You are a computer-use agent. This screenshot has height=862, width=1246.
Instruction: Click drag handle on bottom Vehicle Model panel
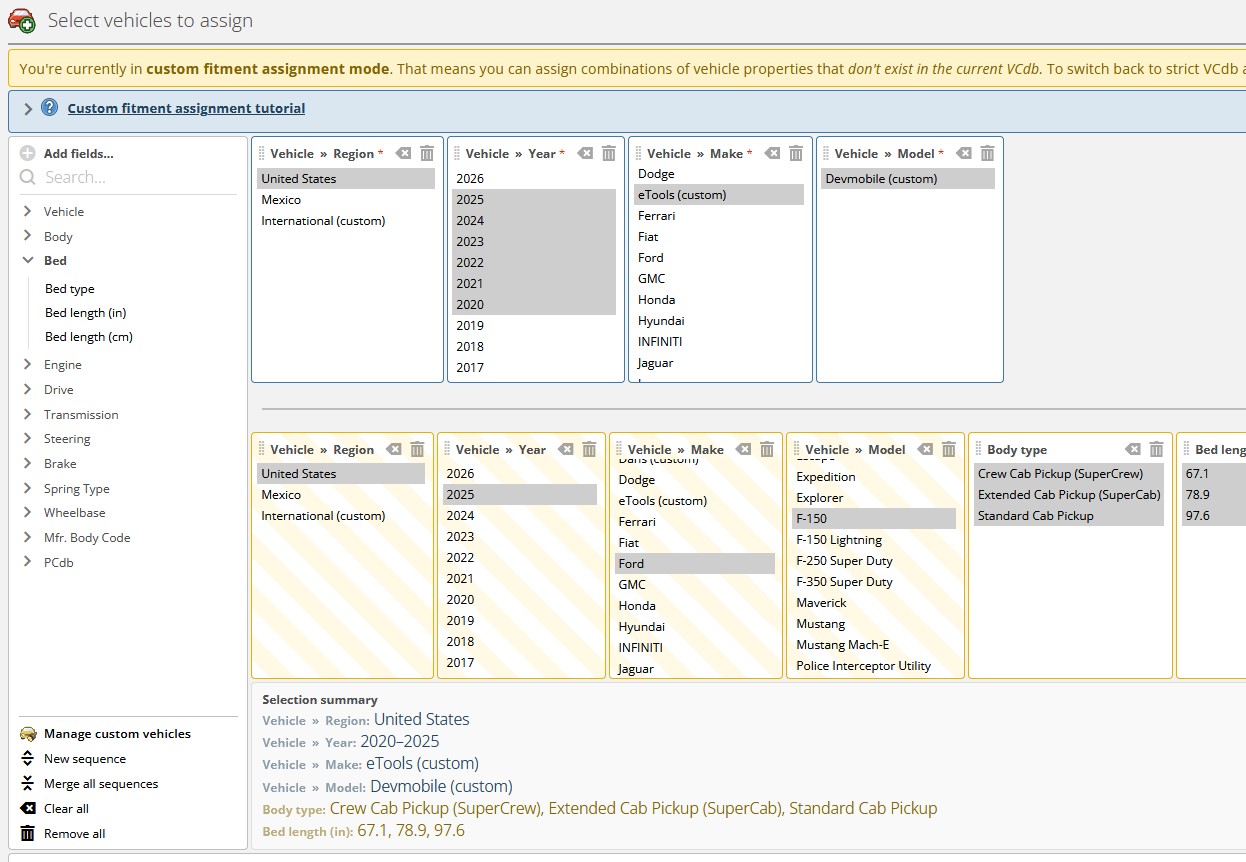point(796,449)
